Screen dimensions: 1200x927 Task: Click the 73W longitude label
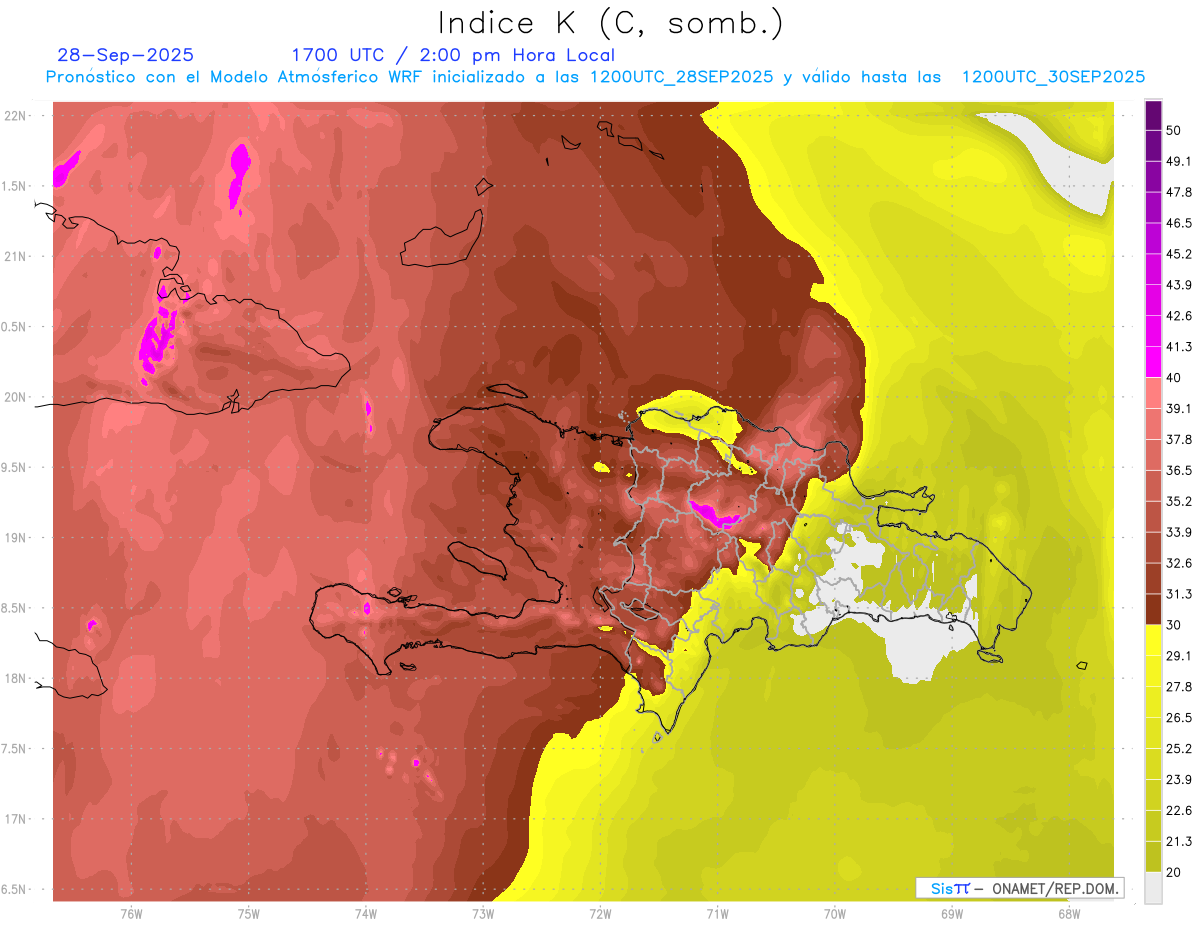point(483,914)
